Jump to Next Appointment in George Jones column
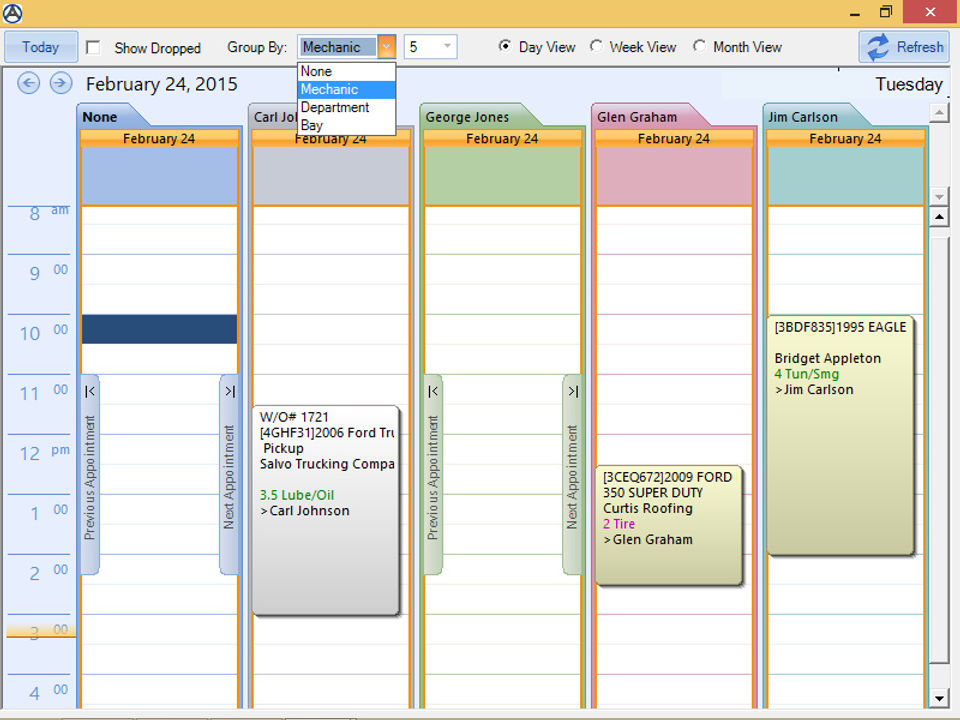Viewport: 960px width, 720px height. coord(572,474)
